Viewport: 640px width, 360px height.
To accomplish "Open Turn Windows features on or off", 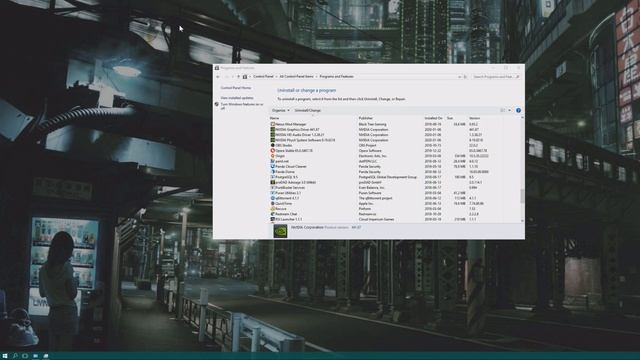I will tap(242, 106).
